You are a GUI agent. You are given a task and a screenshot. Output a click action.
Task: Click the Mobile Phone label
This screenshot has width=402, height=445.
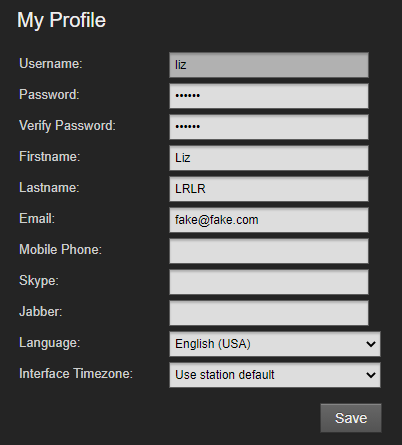(60, 249)
